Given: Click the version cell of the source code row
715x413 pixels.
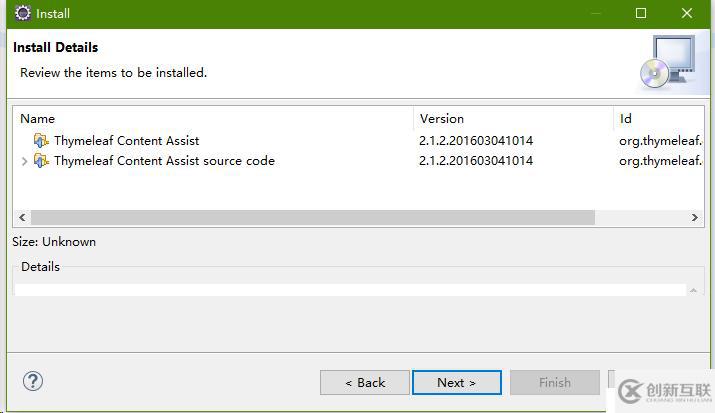Looking at the screenshot, I should pyautogui.click(x=476, y=160).
